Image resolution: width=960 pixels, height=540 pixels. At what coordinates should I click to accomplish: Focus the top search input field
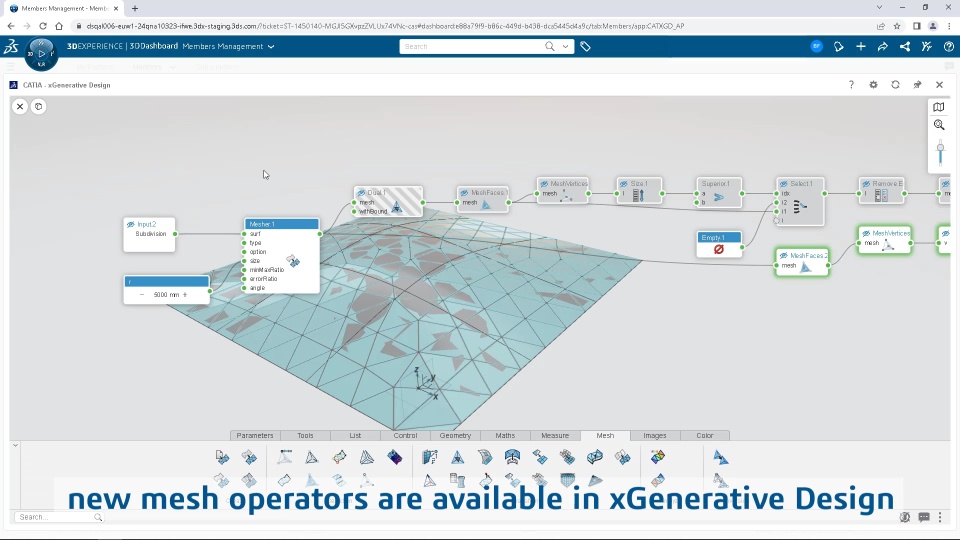471,47
